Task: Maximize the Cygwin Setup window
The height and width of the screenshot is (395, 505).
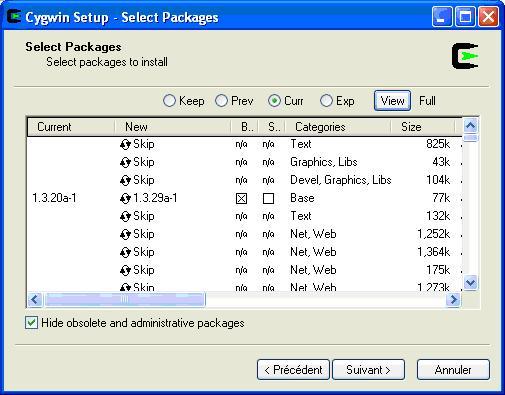Action: click(465, 16)
